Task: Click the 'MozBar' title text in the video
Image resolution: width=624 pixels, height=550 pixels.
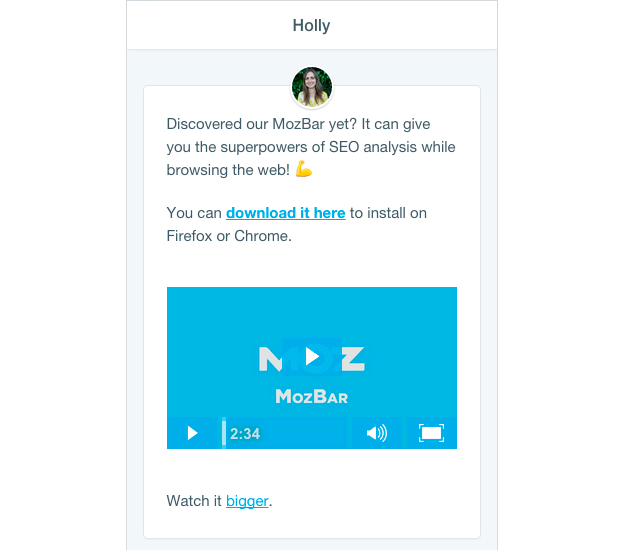Action: tap(312, 397)
